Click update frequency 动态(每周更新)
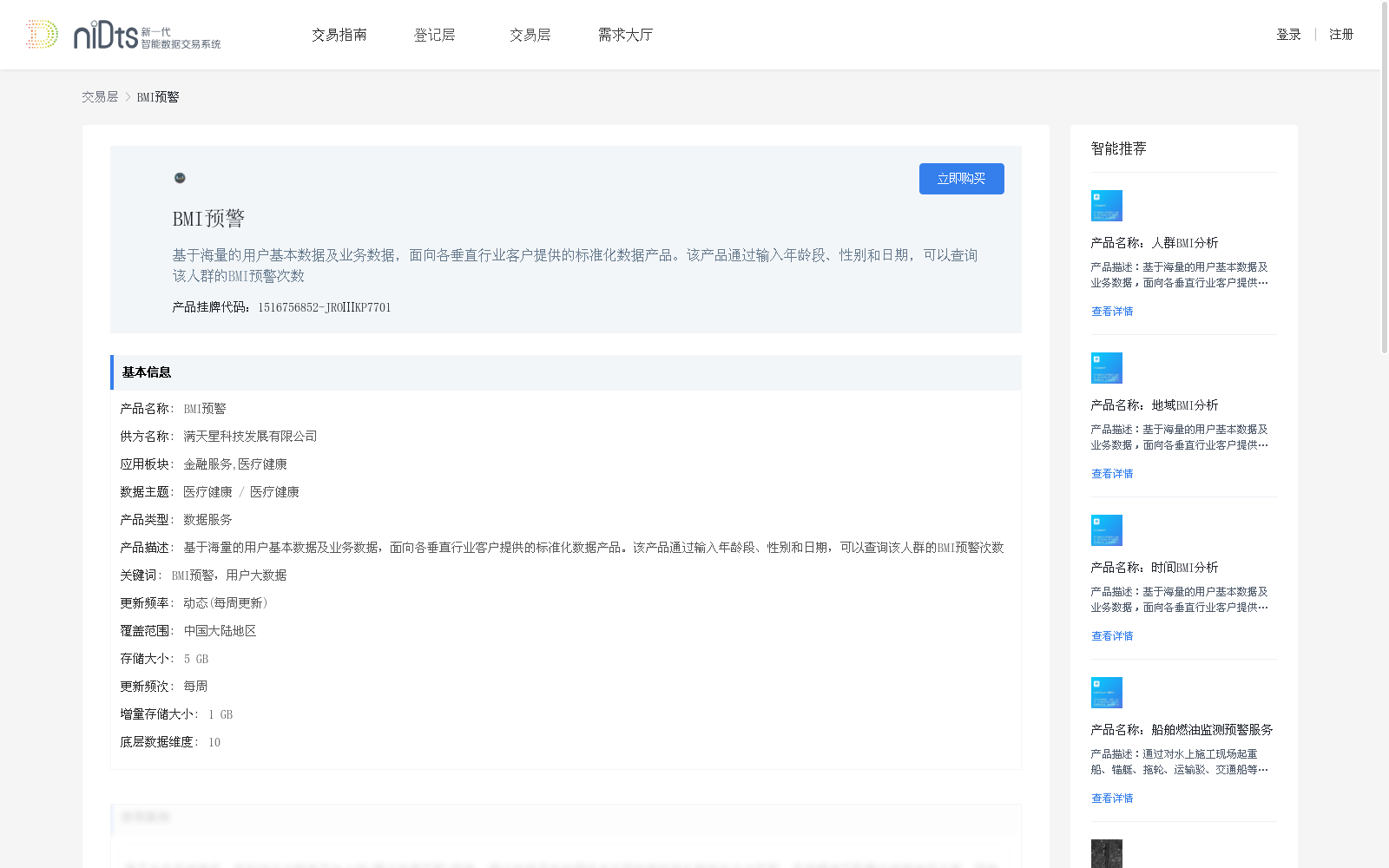Viewport: 1389px width, 868px height. 226,603
